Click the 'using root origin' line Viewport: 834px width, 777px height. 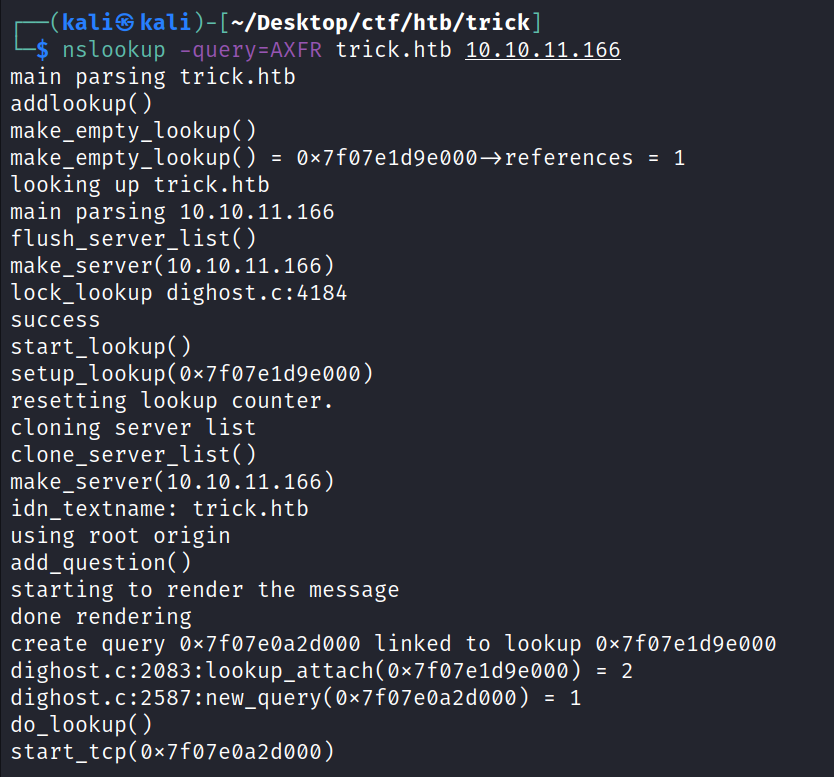click(120, 536)
